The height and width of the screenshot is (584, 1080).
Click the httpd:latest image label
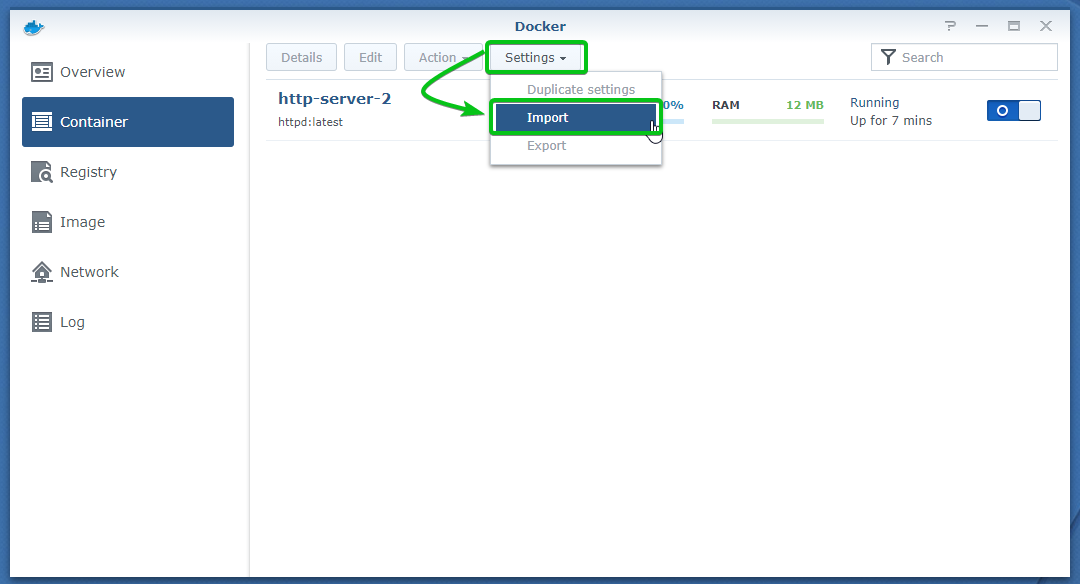[311, 122]
